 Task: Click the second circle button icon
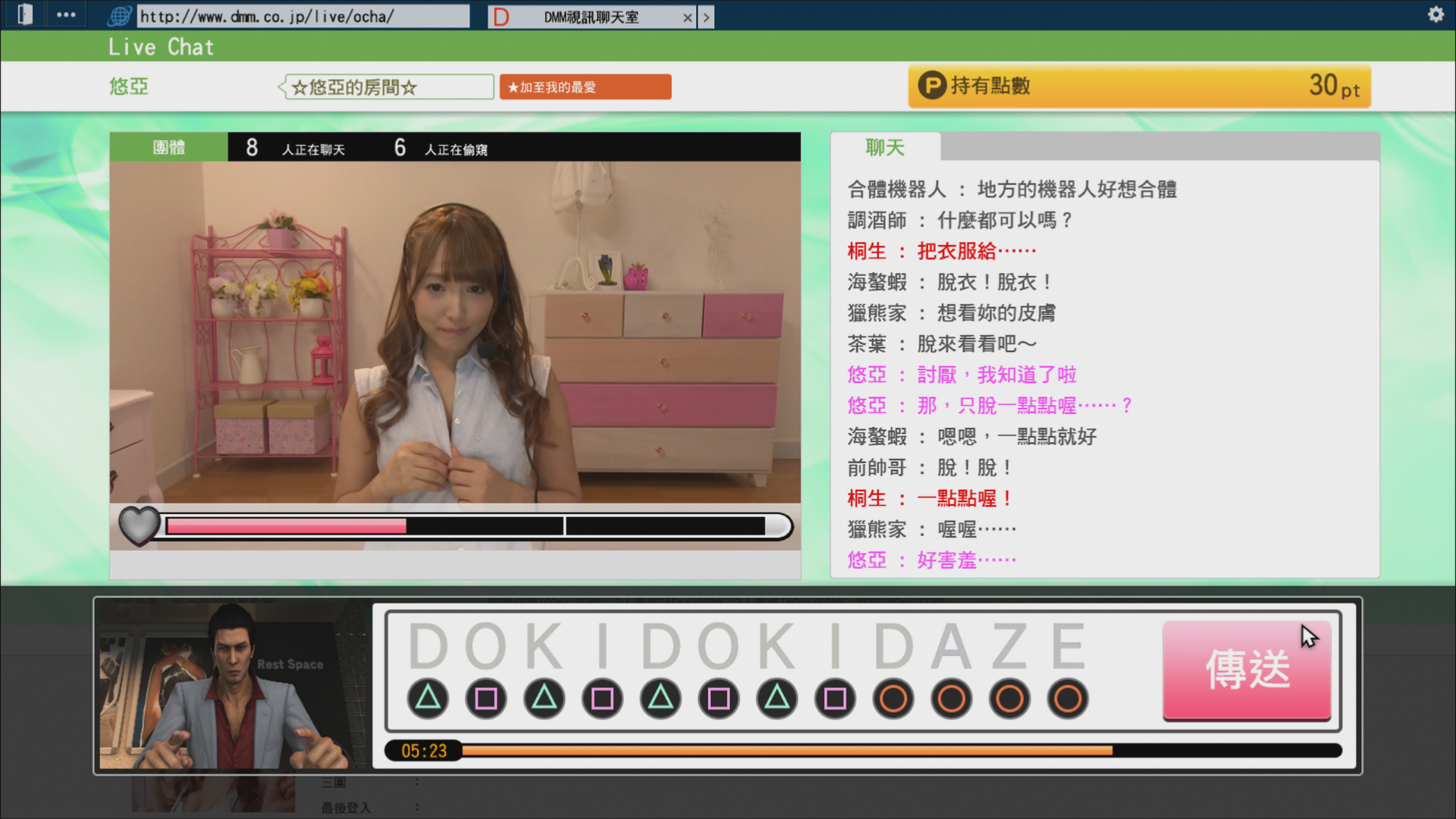pos(951,698)
